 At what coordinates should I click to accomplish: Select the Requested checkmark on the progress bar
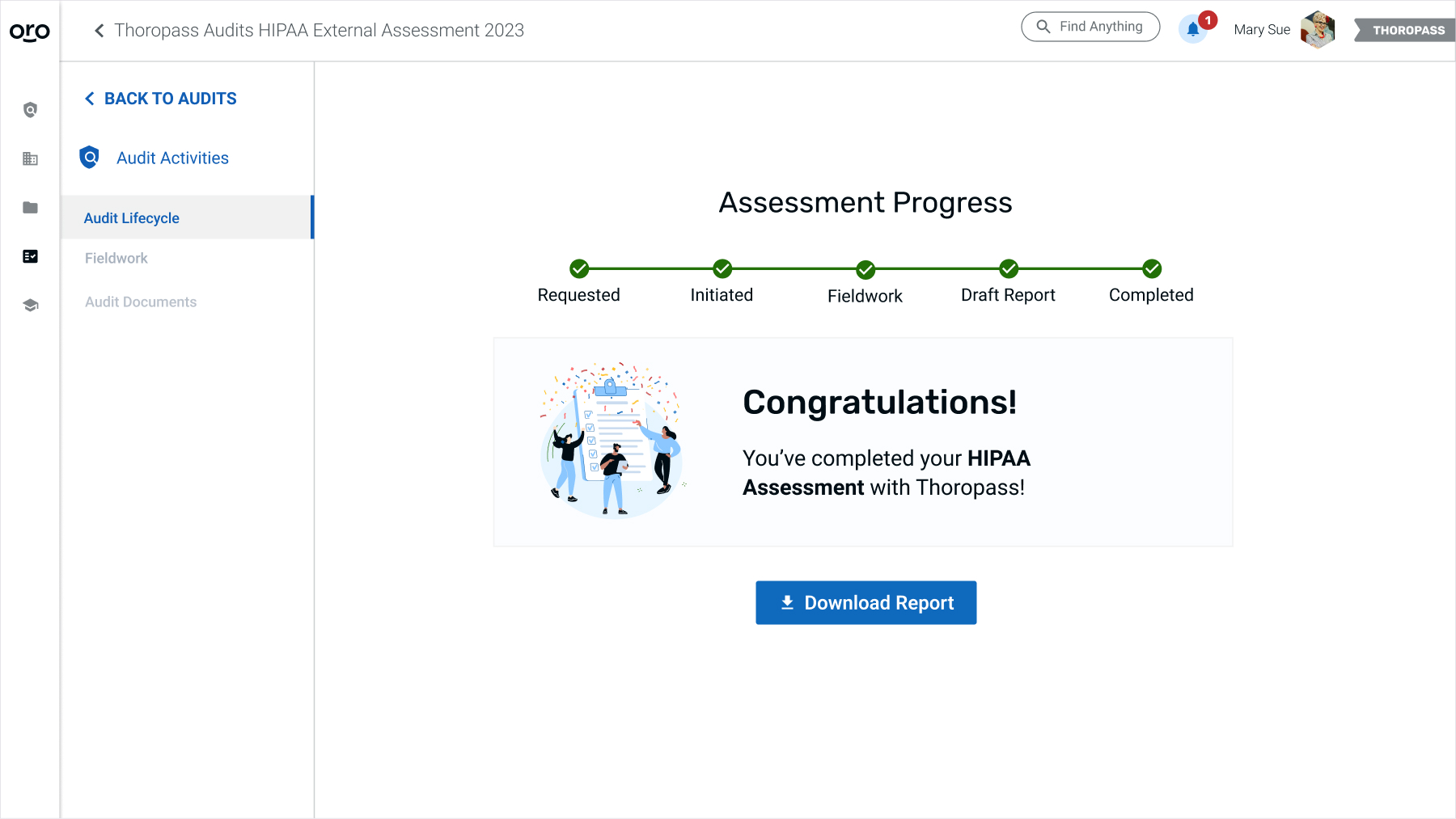click(x=578, y=268)
